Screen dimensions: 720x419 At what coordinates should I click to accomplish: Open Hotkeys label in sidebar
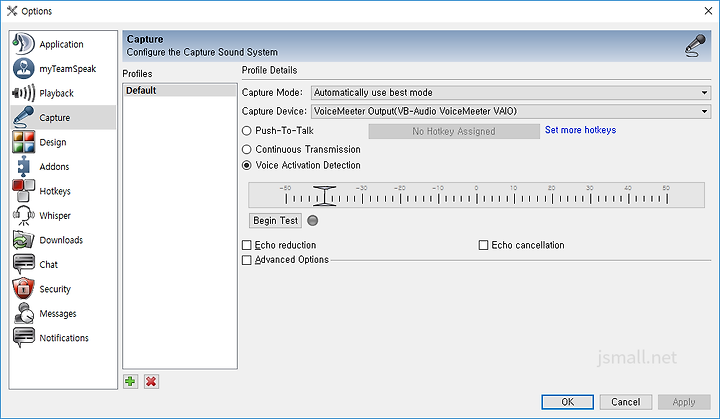pos(55,191)
